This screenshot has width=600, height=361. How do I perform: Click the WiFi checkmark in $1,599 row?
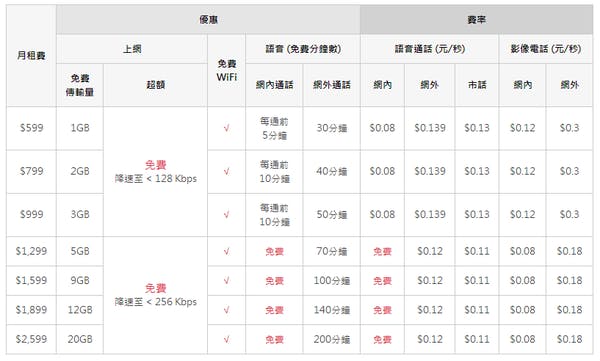pos(227,281)
